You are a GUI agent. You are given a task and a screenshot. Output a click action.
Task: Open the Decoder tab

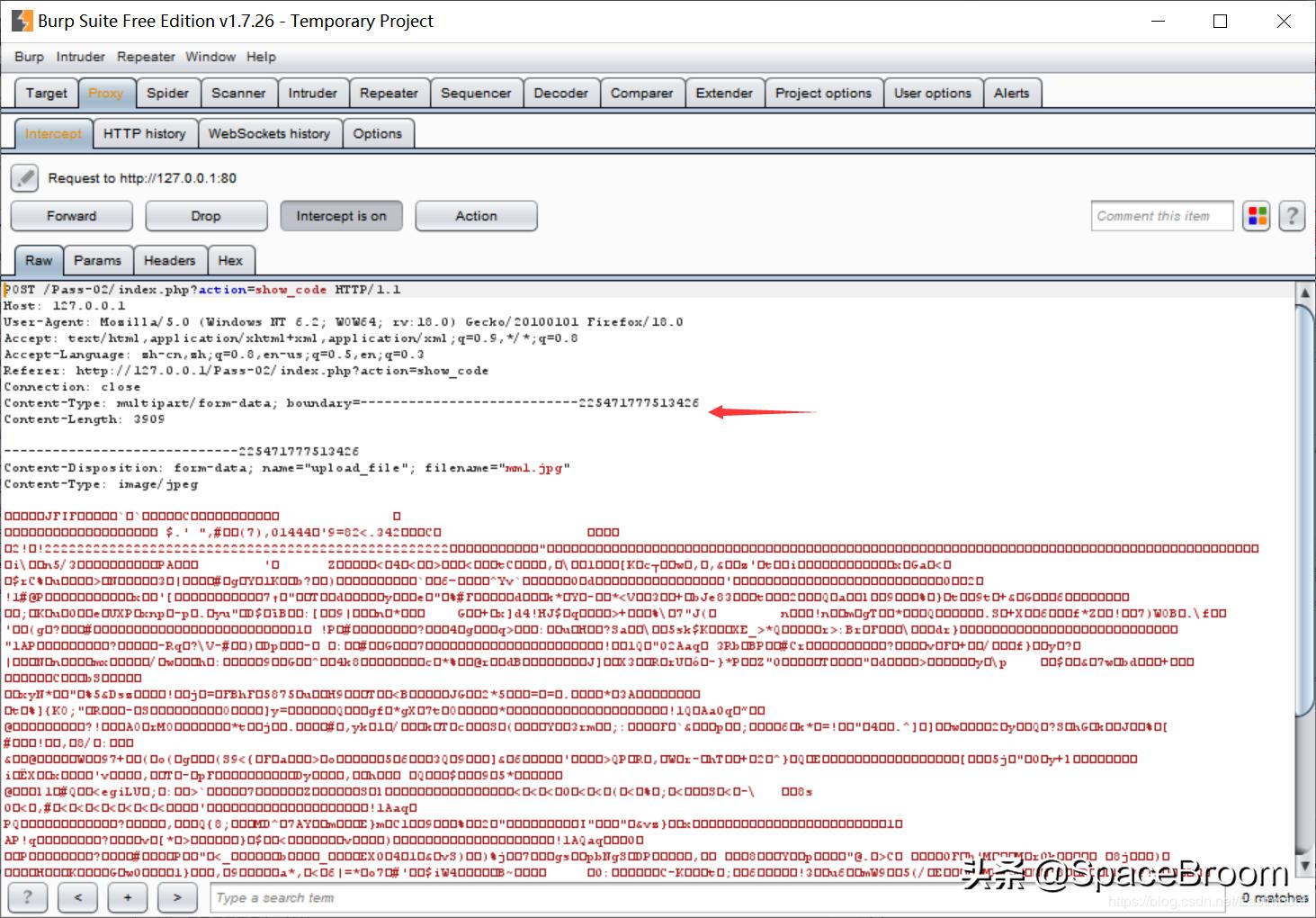pyautogui.click(x=560, y=93)
